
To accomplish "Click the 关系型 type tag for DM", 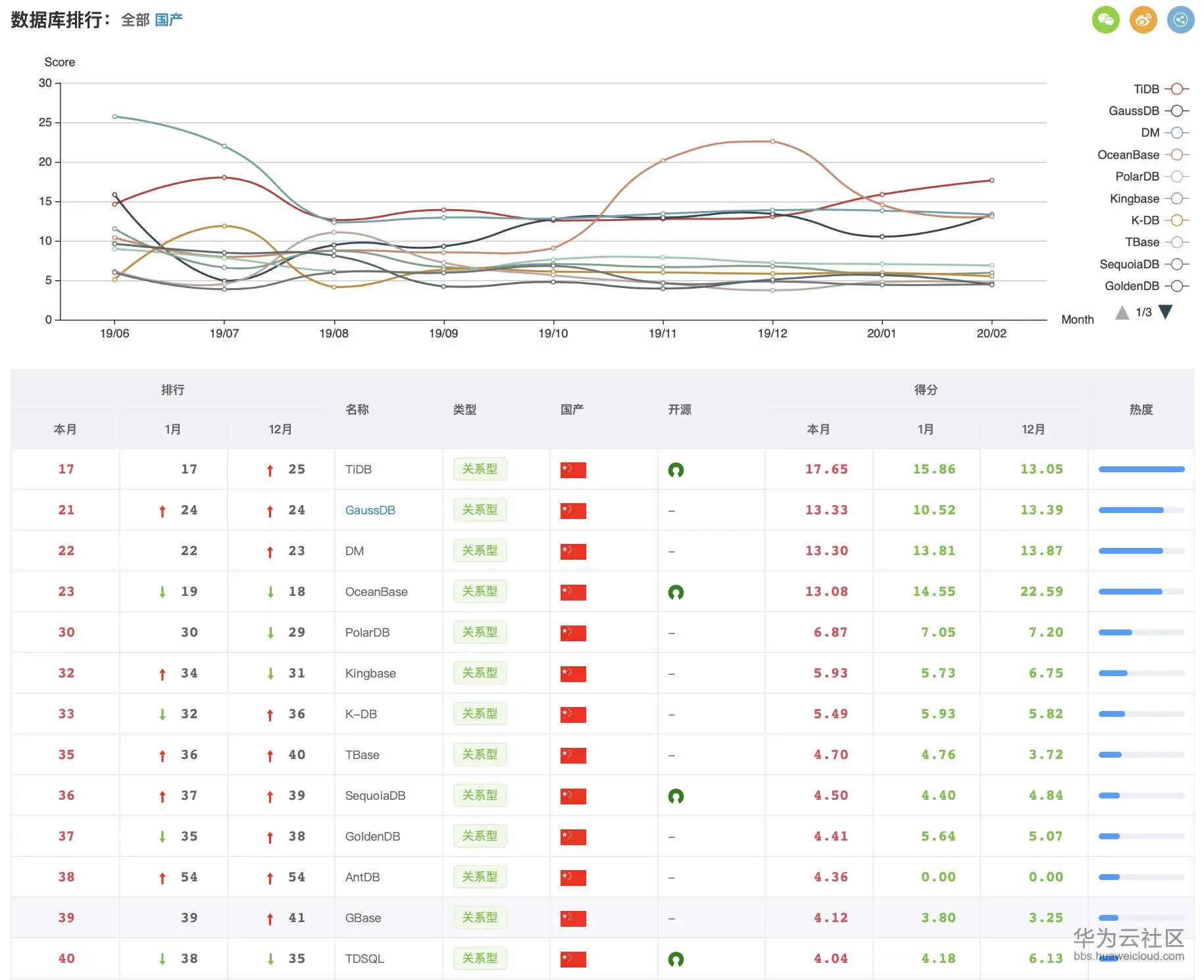I will pos(480,551).
